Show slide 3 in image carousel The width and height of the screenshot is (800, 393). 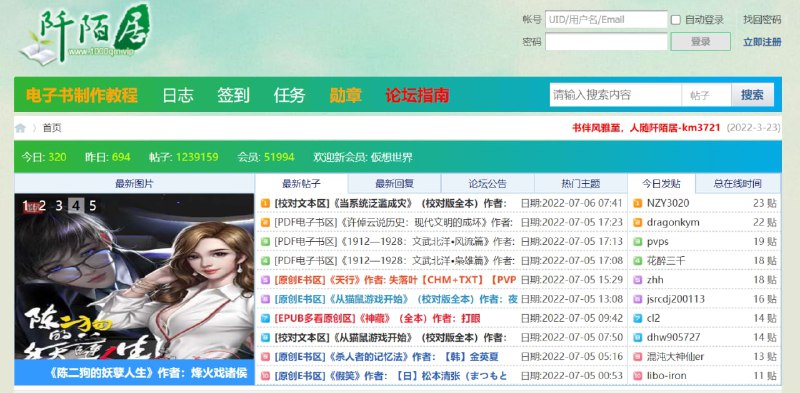[59, 206]
